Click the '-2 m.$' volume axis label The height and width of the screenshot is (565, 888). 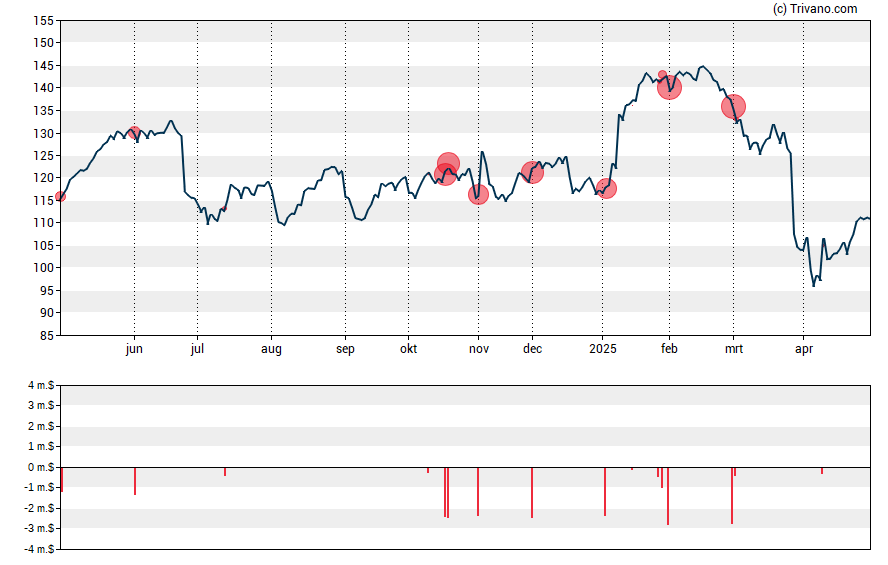pos(39,508)
